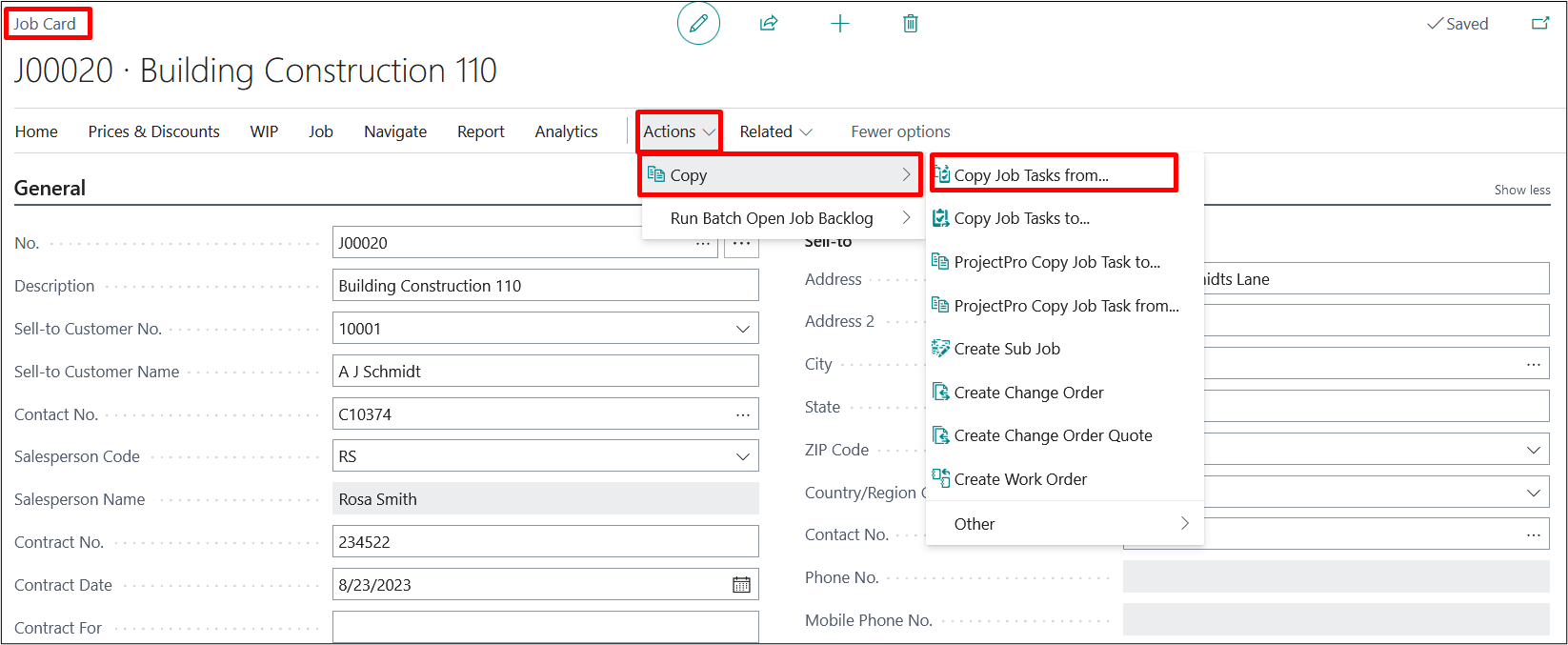Viewport: 1568px width, 645px height.
Task: Click Show less in General section
Action: click(x=1521, y=190)
